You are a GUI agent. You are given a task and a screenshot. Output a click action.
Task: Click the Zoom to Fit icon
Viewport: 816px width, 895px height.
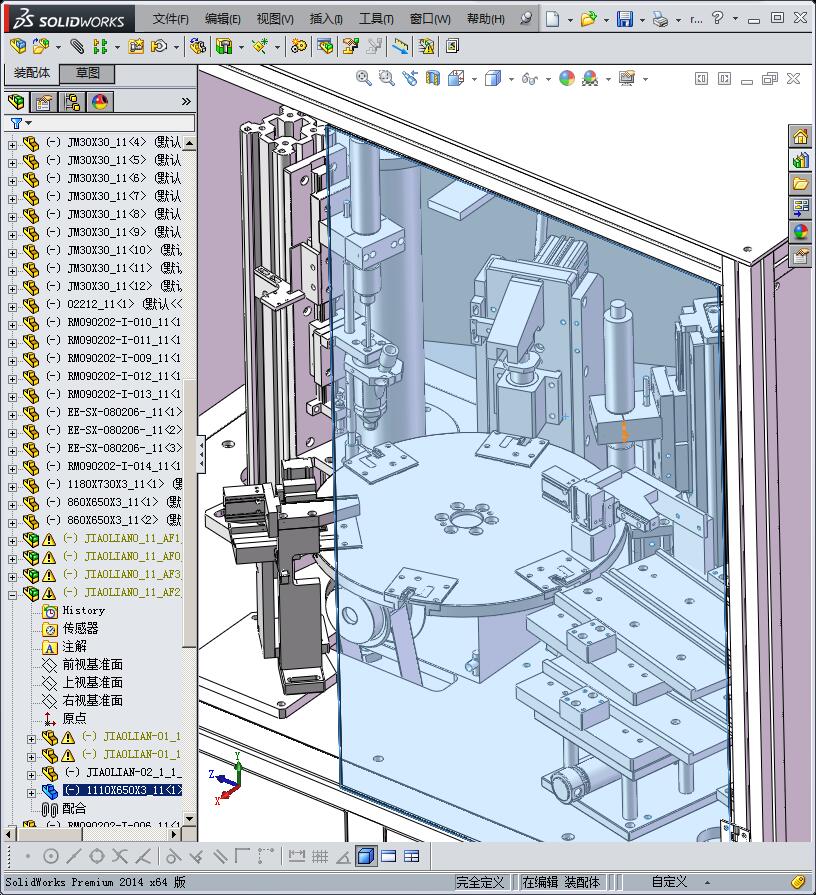click(363, 78)
